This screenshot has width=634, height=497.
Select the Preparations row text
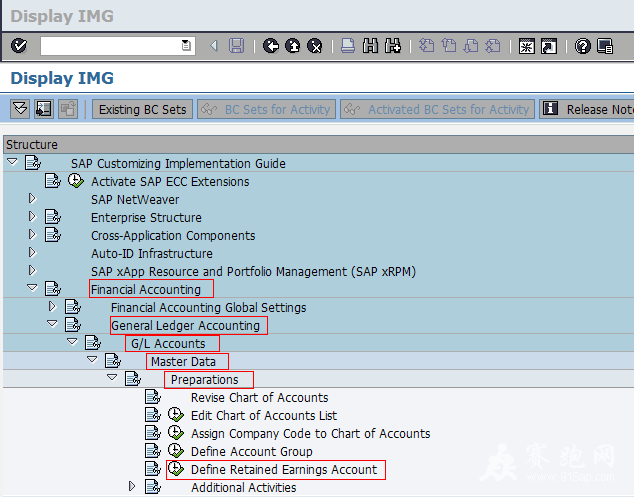click(x=205, y=380)
